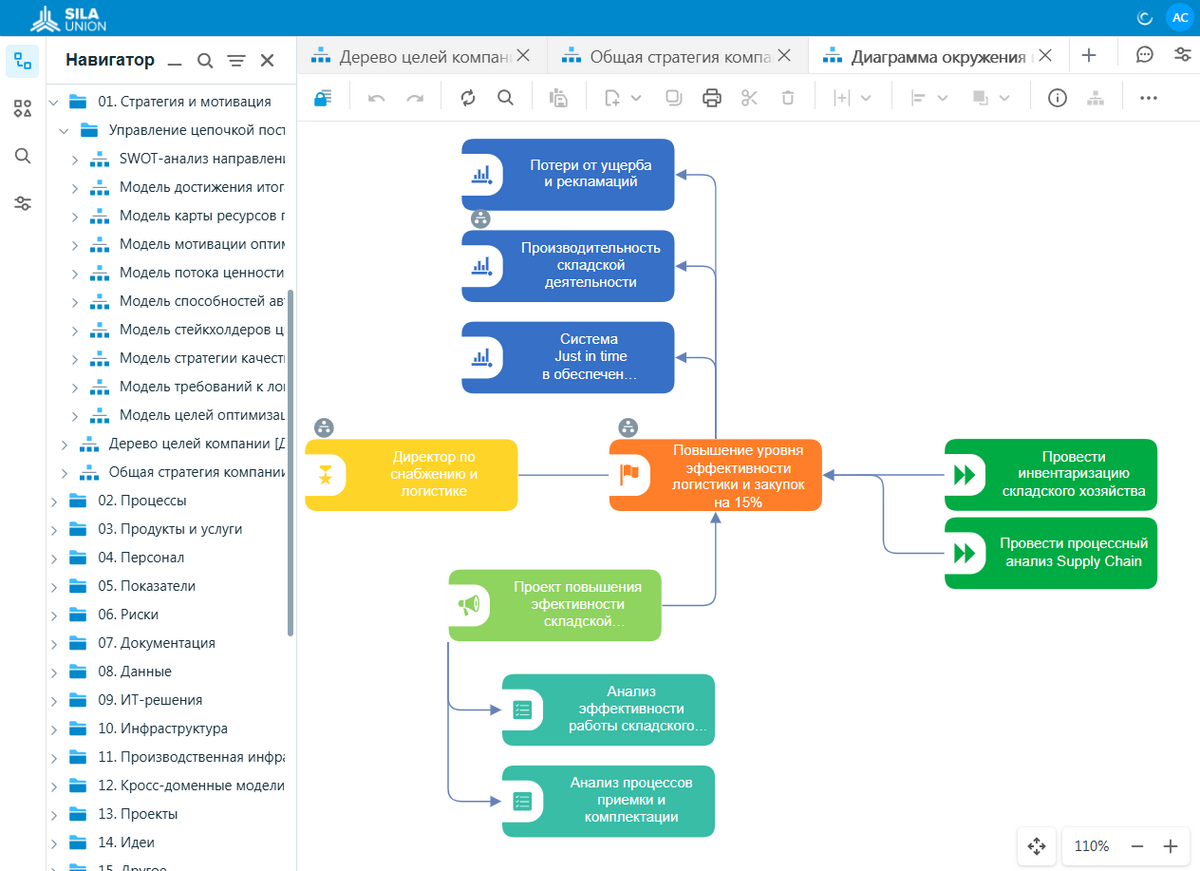
Task: Add a new tab with plus button
Action: click(1089, 56)
